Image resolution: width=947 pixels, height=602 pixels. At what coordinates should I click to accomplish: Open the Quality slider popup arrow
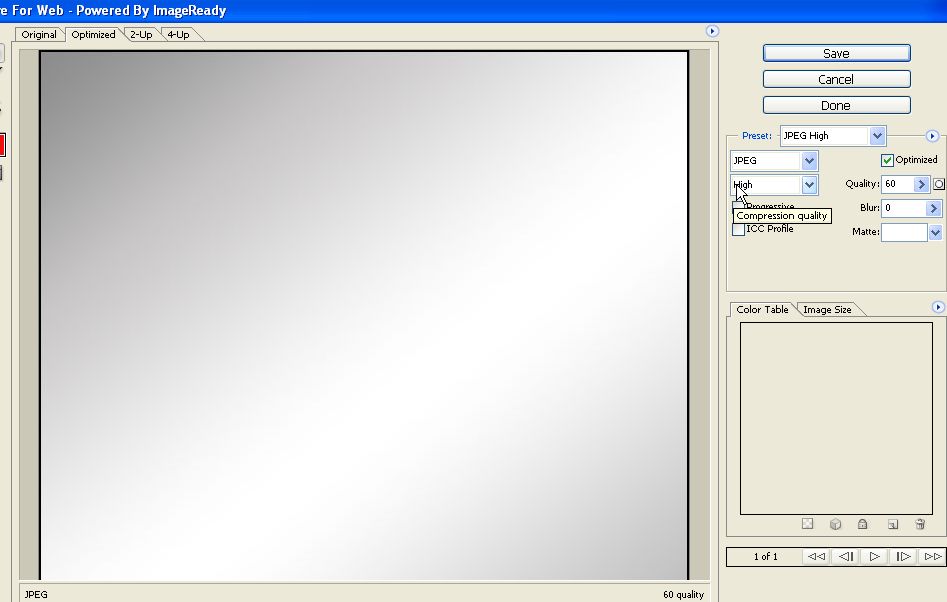pos(921,184)
